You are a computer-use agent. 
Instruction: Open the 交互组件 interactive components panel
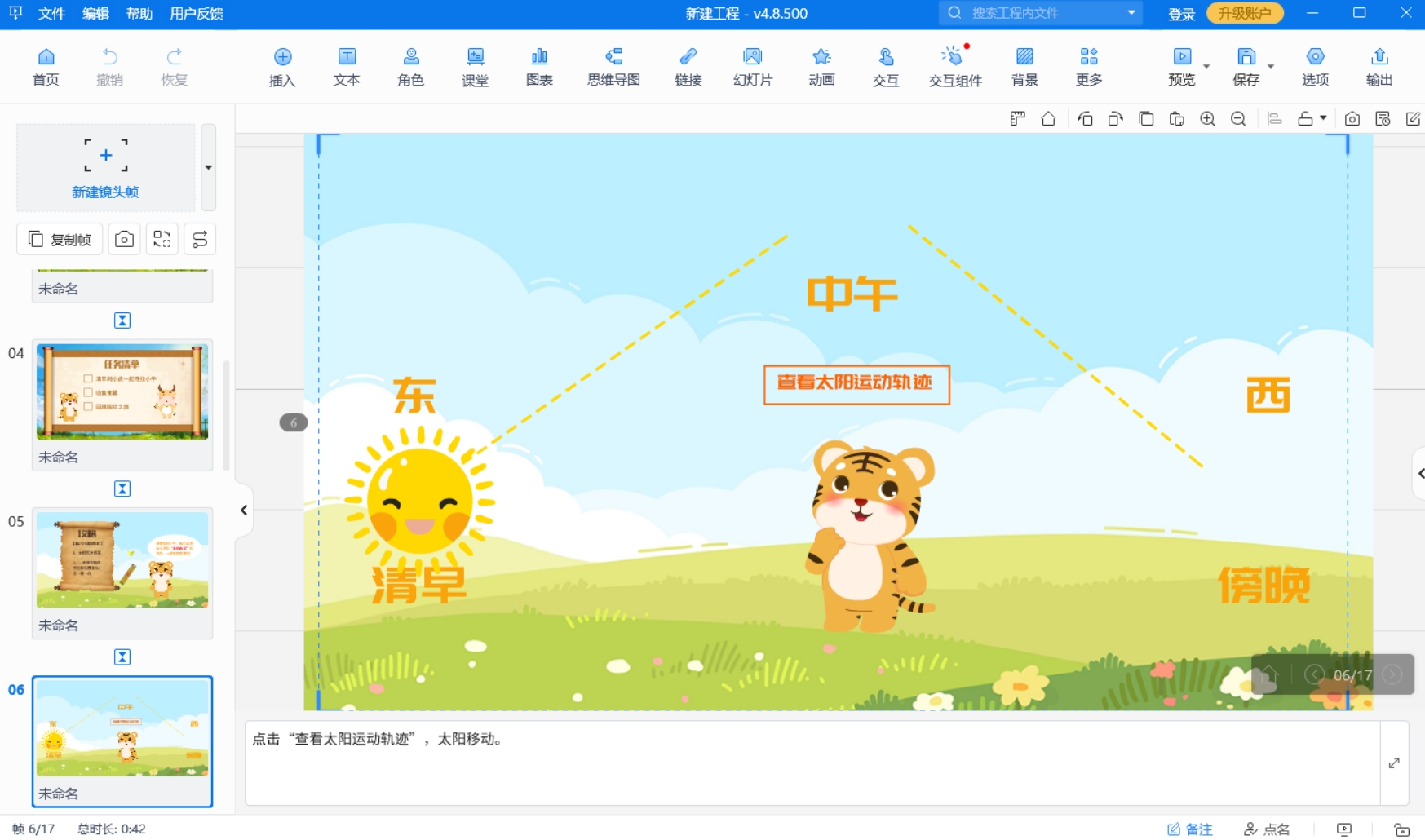pos(953,65)
